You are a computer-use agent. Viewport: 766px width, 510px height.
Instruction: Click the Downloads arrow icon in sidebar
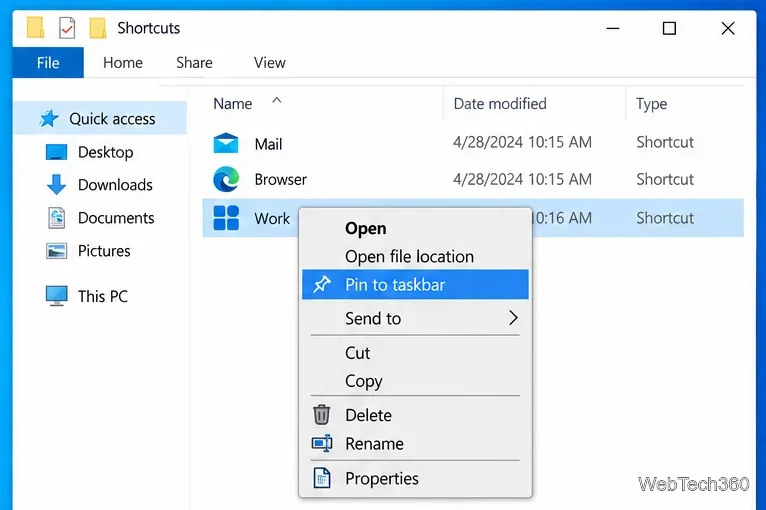(x=56, y=185)
